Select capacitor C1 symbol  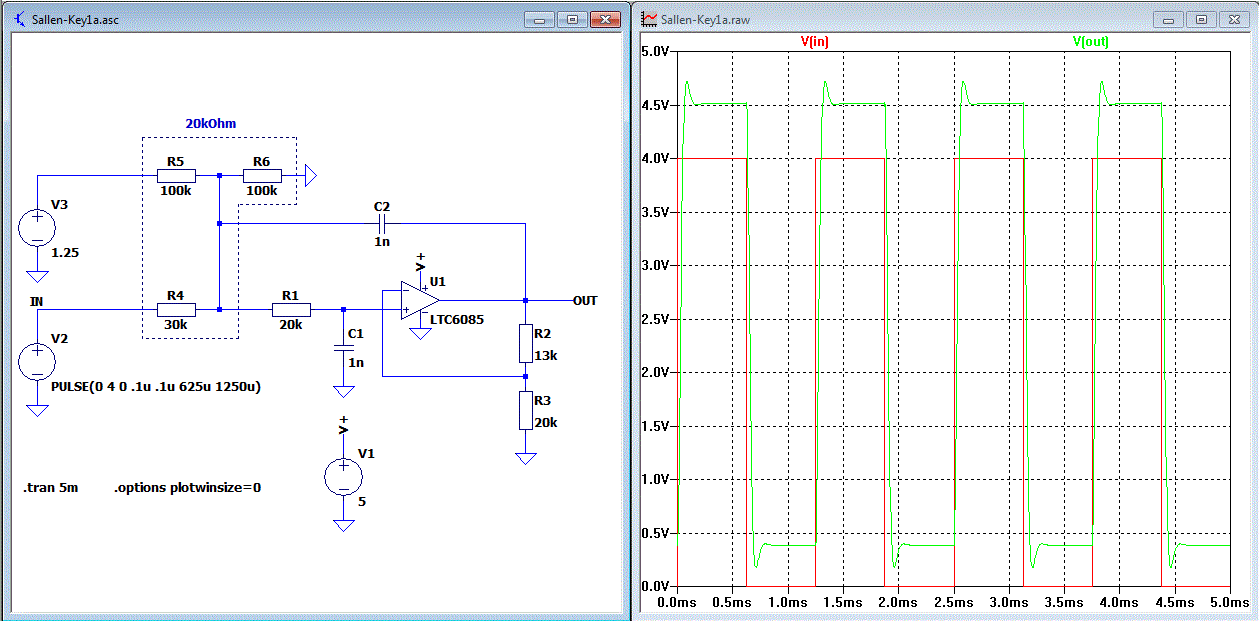343,346
